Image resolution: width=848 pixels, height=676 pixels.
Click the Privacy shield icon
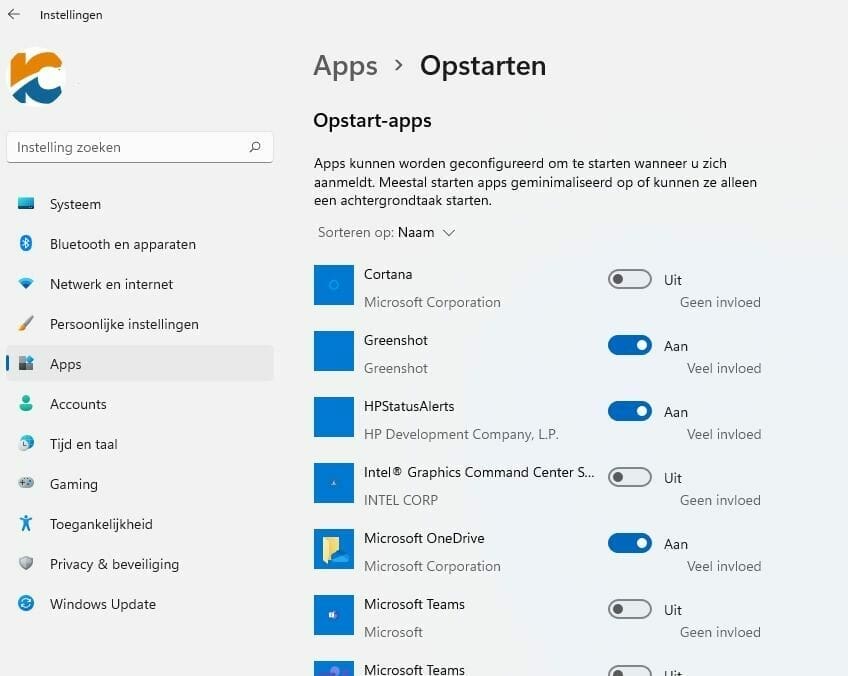25,563
